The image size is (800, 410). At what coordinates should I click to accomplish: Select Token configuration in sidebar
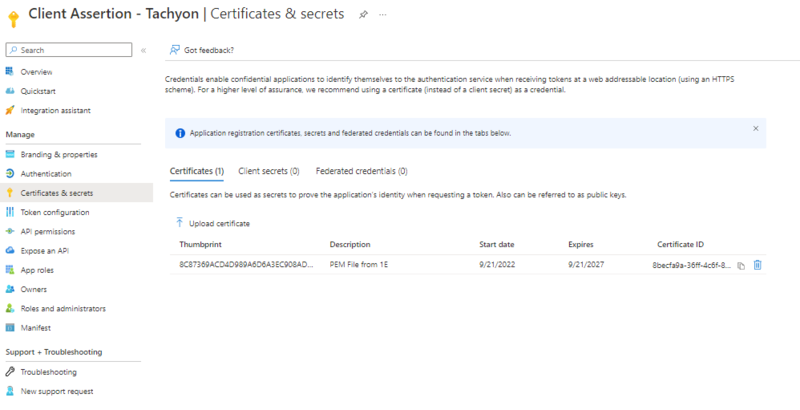point(55,212)
